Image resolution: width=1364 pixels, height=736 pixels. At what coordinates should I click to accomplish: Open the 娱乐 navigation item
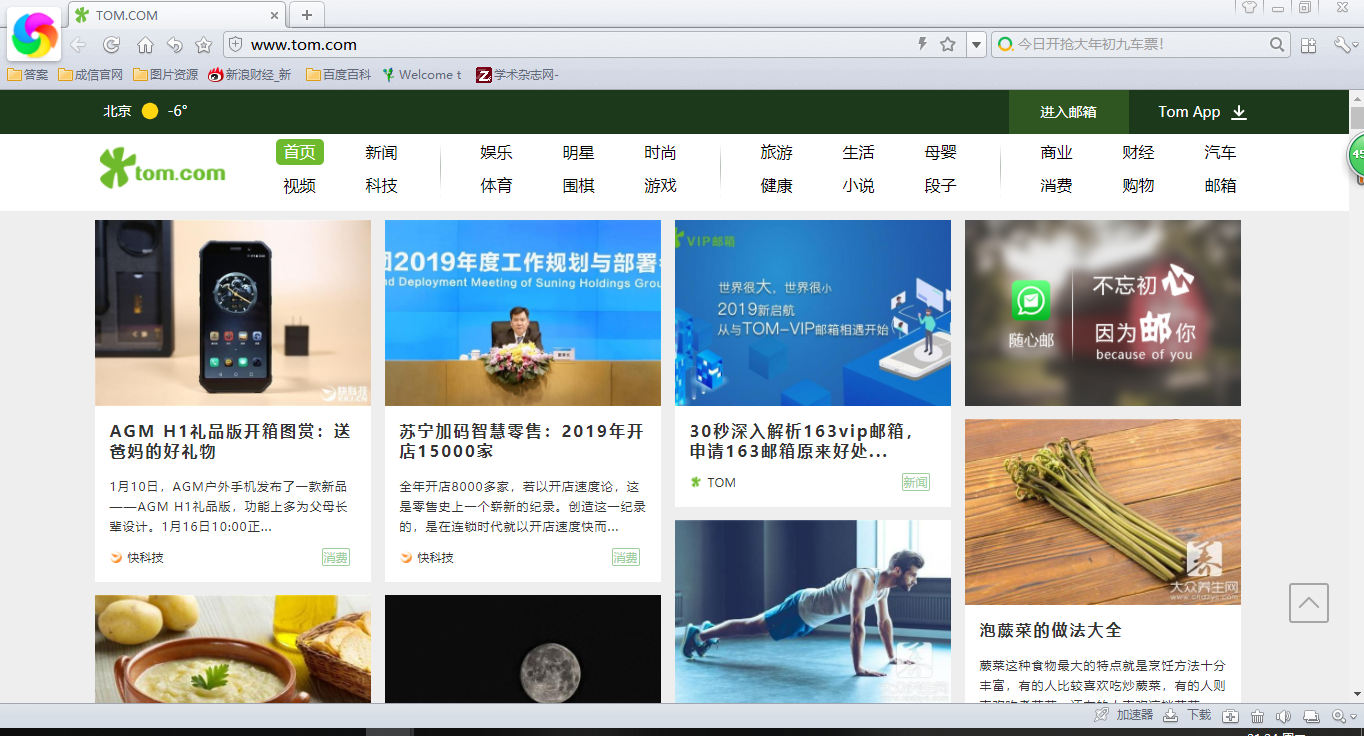(x=496, y=152)
